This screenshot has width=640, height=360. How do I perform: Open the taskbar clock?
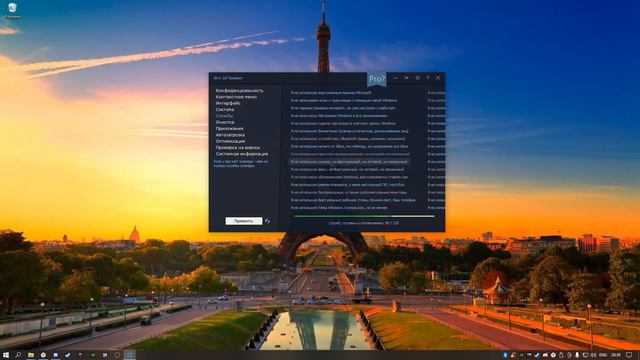tap(616, 355)
